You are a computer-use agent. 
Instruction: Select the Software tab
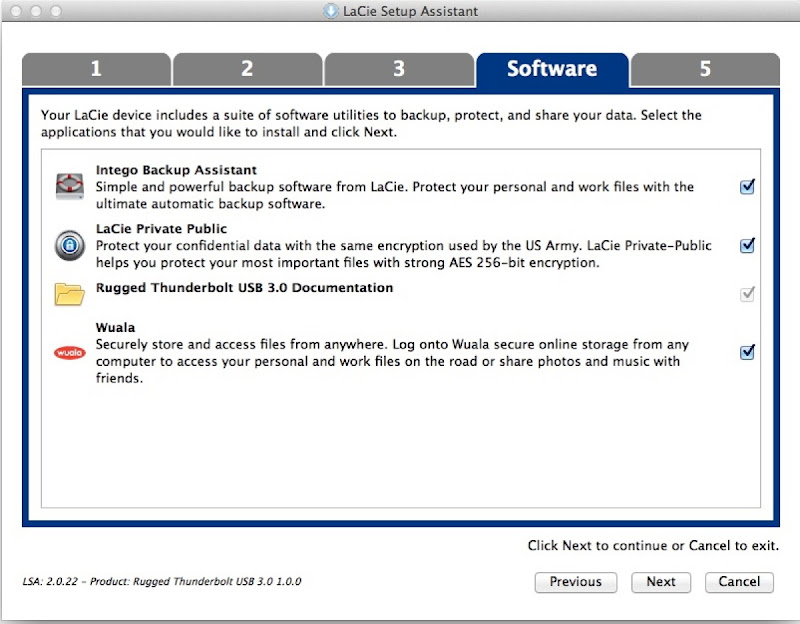pos(552,69)
